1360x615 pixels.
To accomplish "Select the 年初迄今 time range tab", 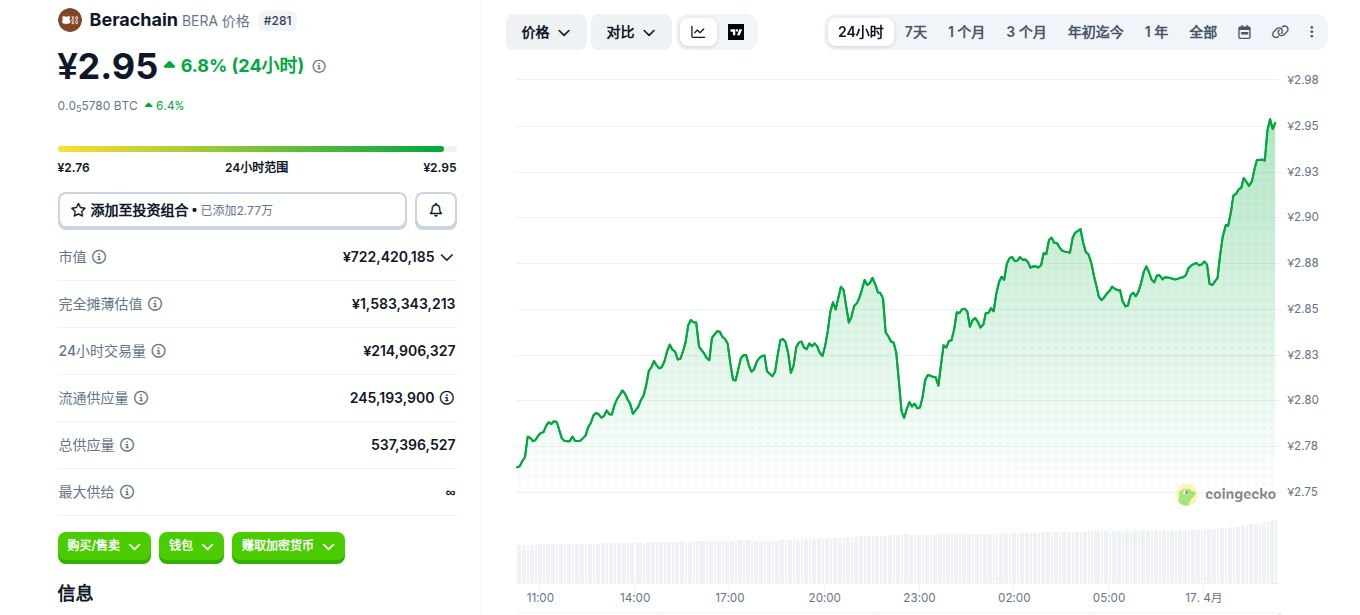I will [x=1095, y=32].
